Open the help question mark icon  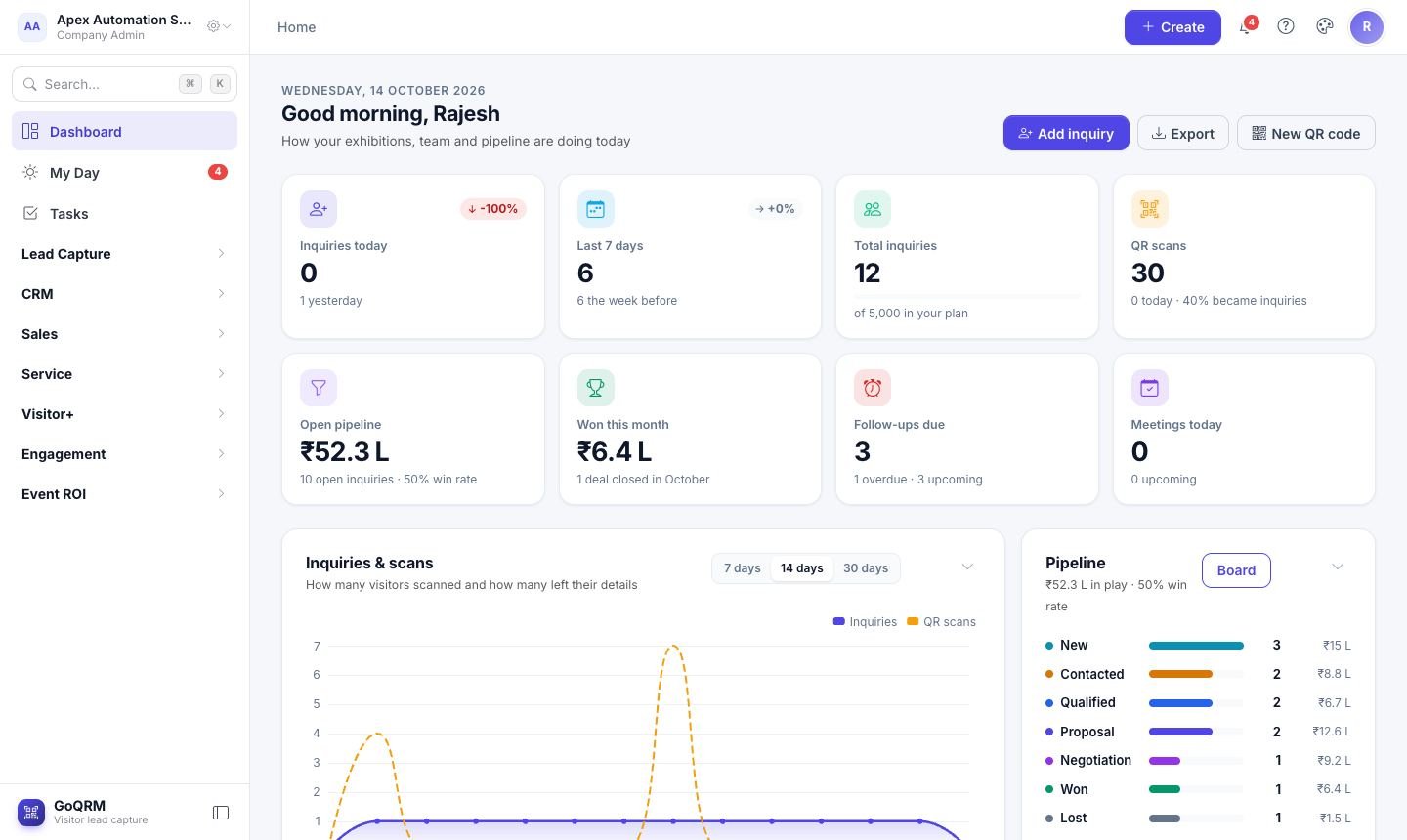point(1286,27)
